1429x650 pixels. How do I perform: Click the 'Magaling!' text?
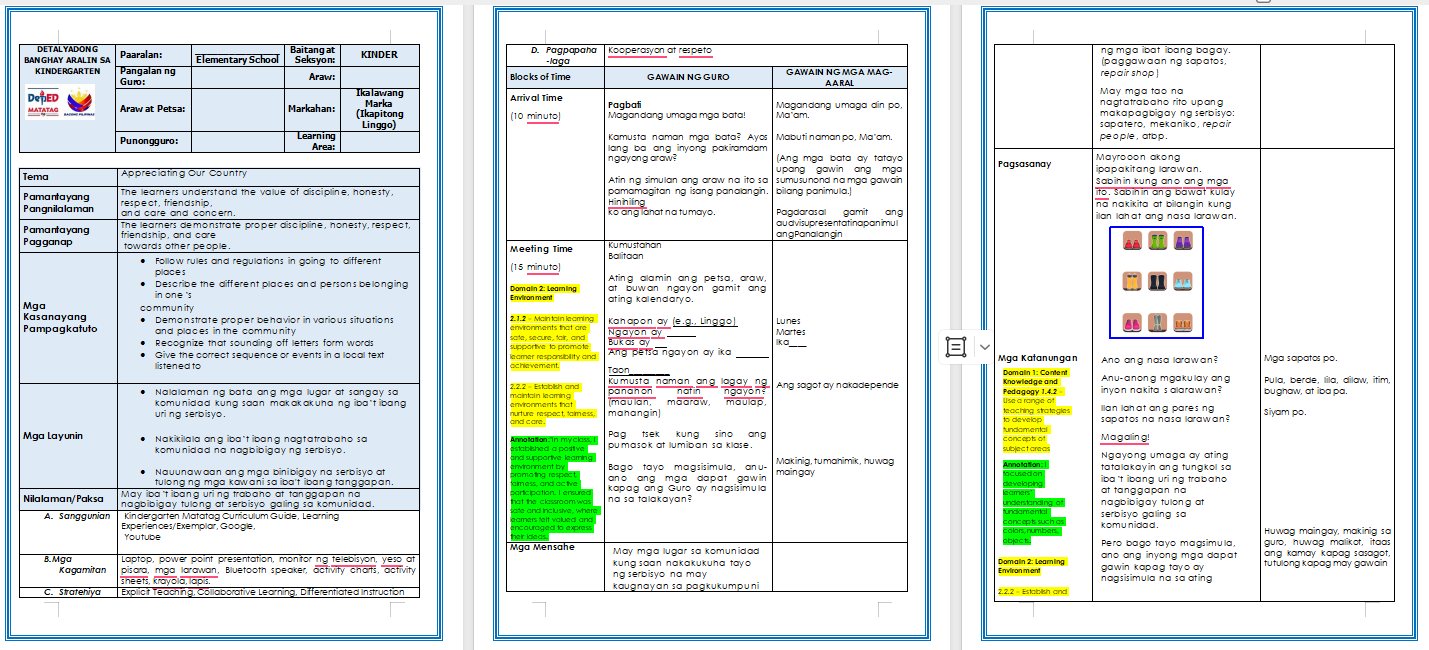coord(1126,437)
